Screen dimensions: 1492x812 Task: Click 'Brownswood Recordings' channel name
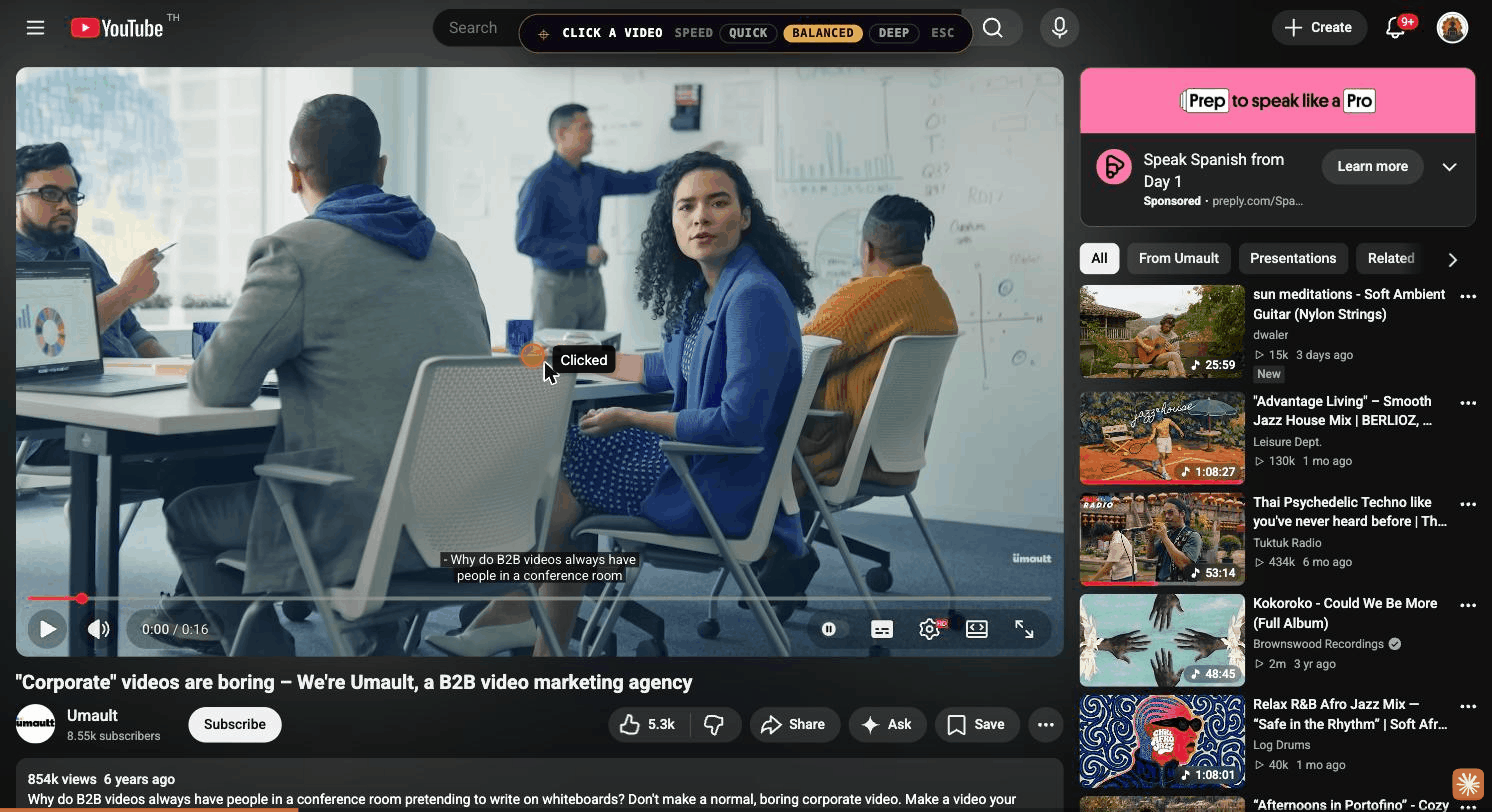[1318, 644]
